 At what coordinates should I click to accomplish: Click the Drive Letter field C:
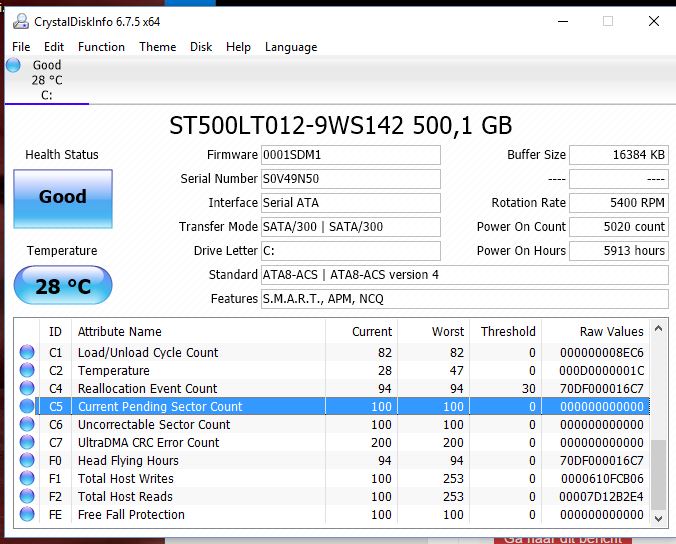pos(351,250)
